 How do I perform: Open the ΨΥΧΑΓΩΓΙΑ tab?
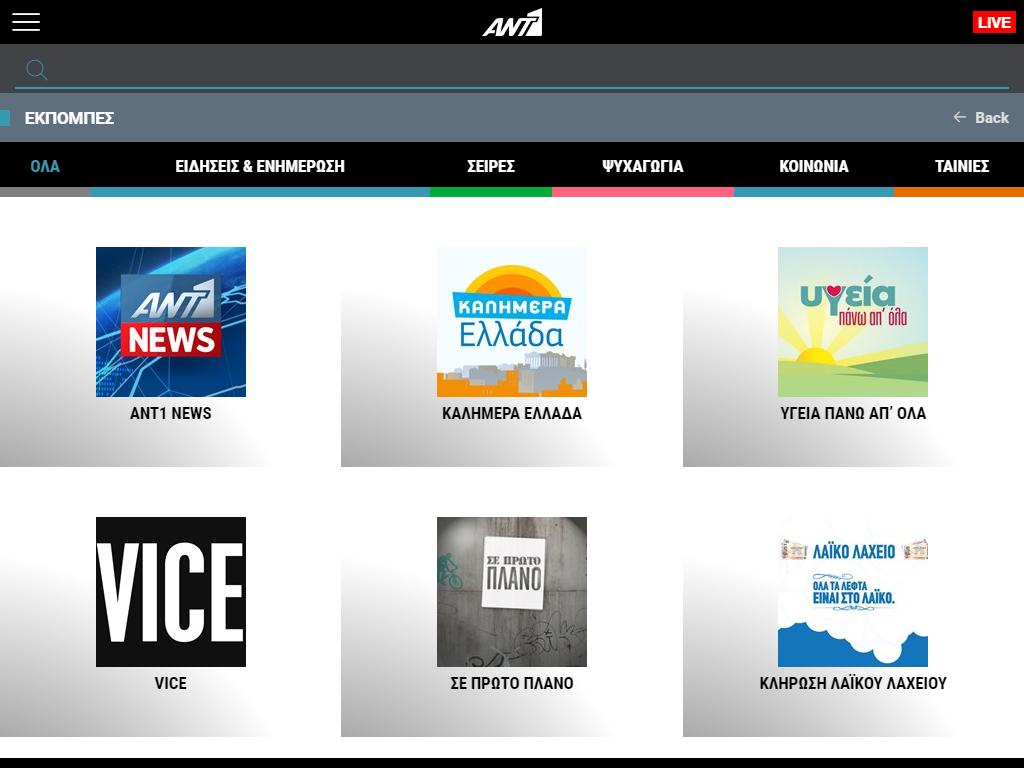643,166
